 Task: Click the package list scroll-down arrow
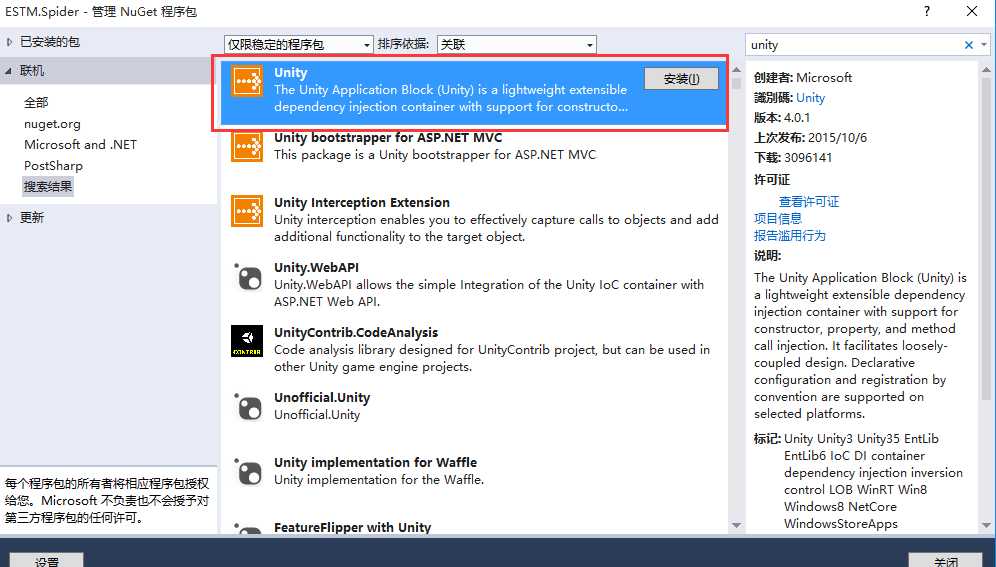click(x=736, y=525)
